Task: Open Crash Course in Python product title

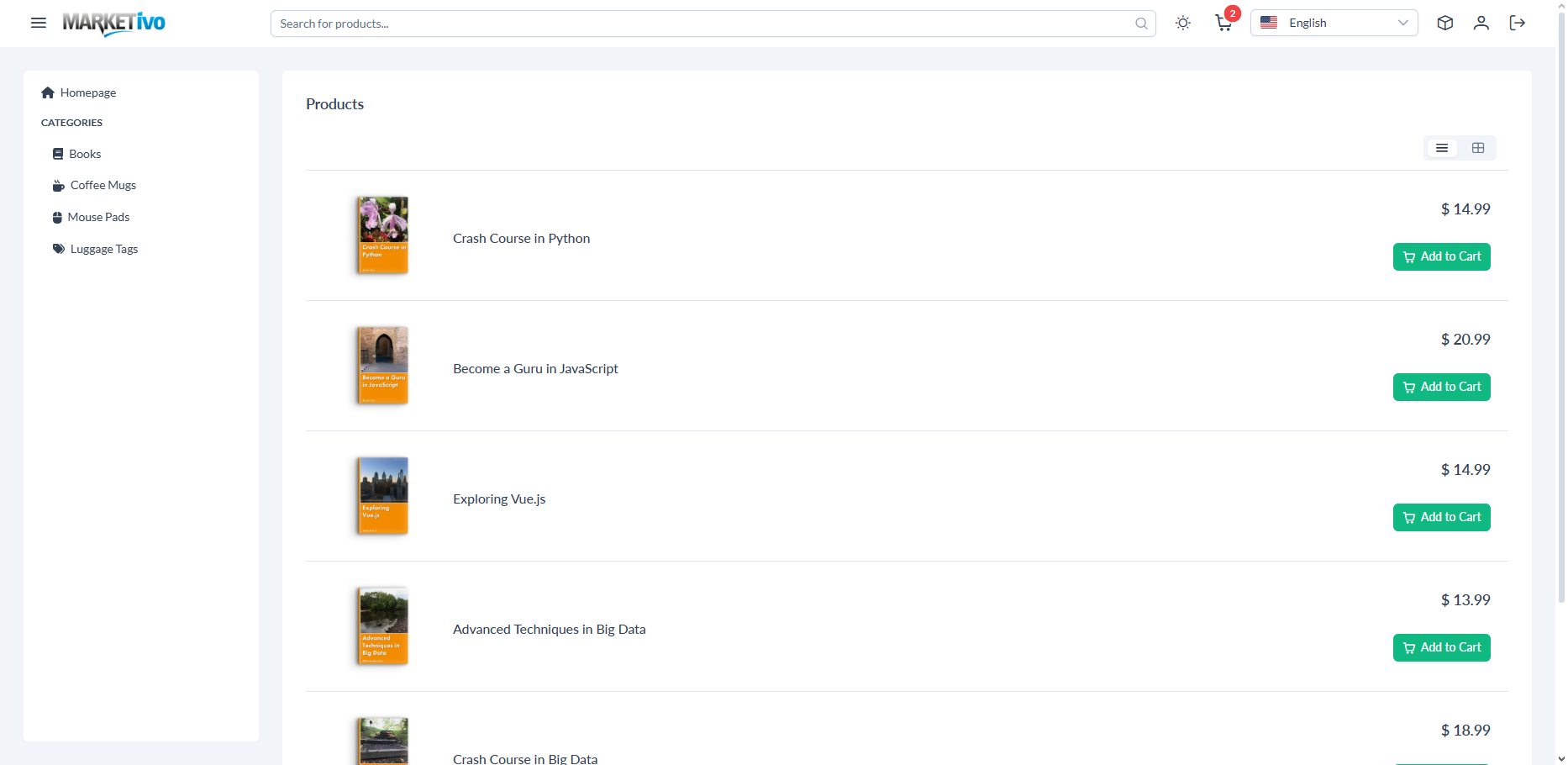Action: pyautogui.click(x=521, y=238)
